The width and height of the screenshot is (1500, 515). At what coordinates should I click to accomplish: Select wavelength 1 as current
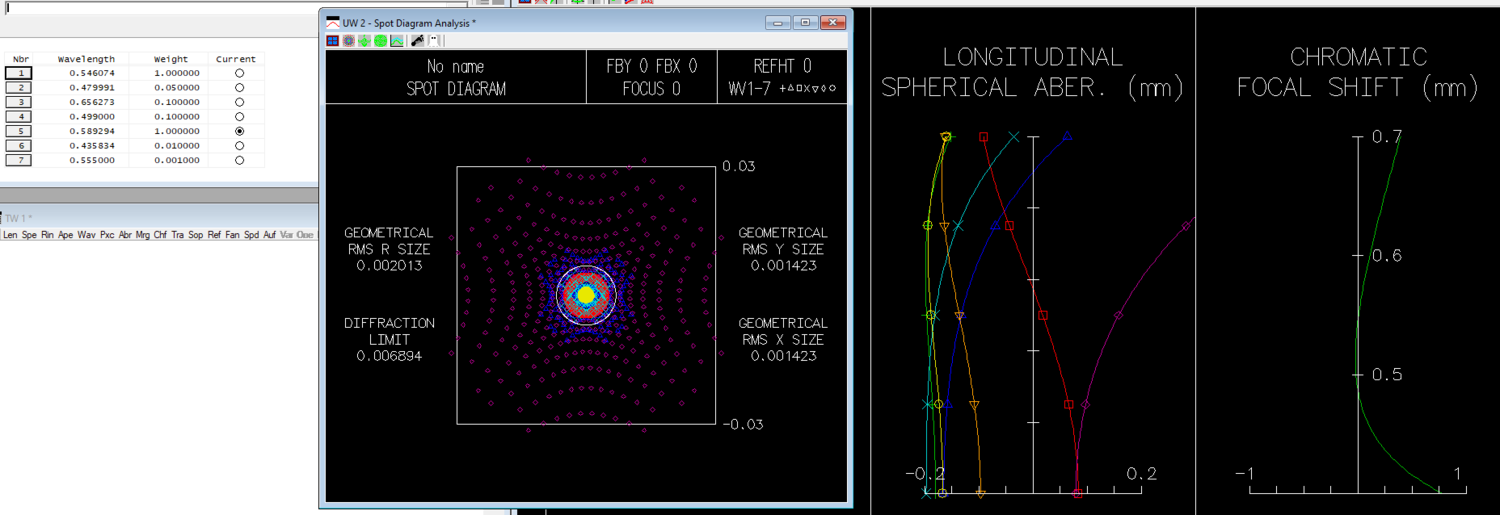click(x=239, y=73)
